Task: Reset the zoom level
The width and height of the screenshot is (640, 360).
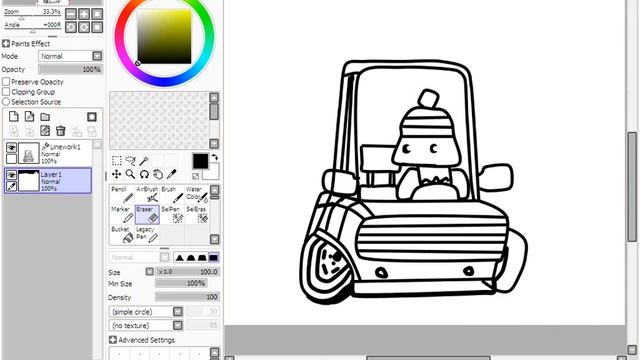Action: point(97,14)
